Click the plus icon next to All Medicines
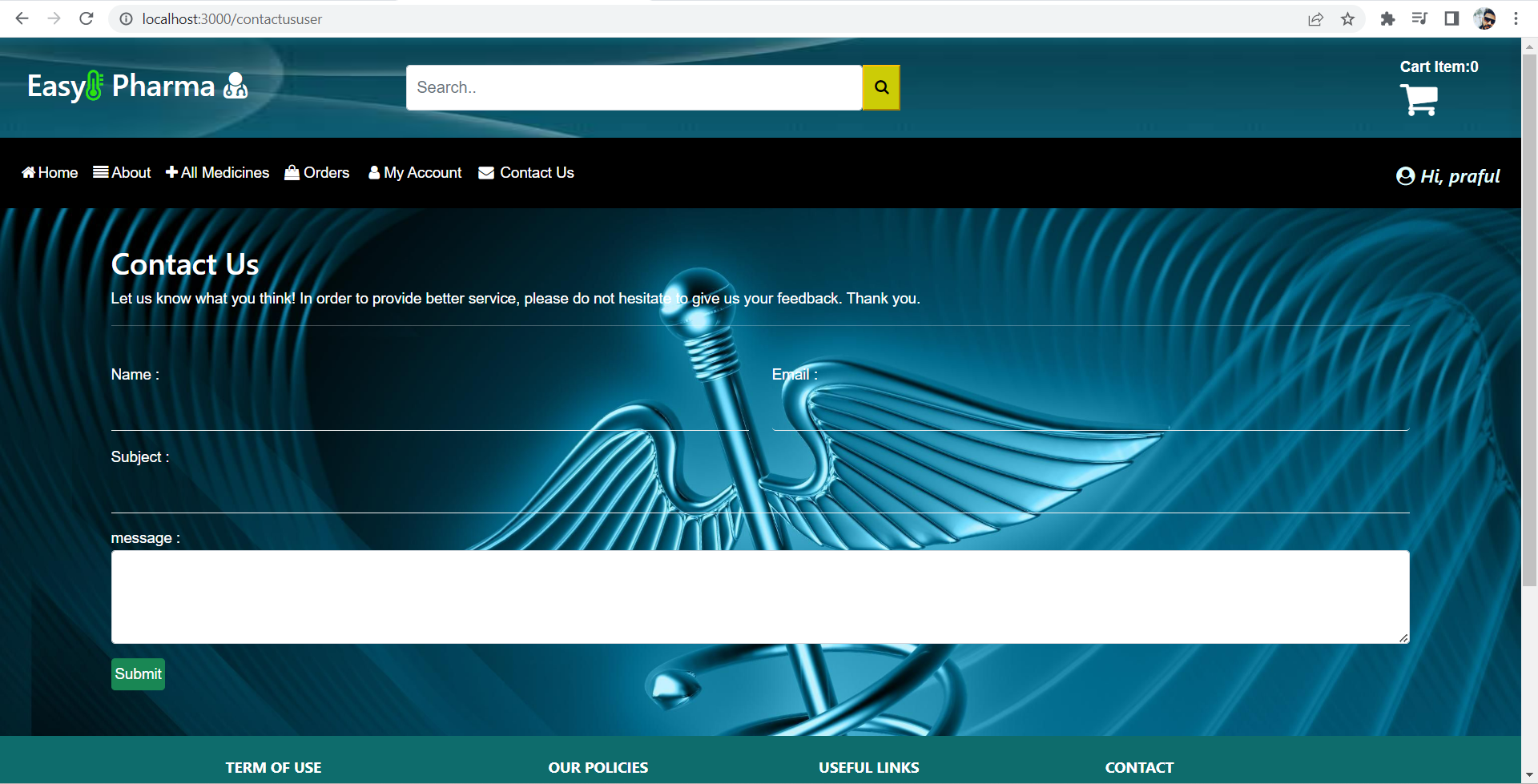Screen dimensions: 1538x784 [171, 172]
